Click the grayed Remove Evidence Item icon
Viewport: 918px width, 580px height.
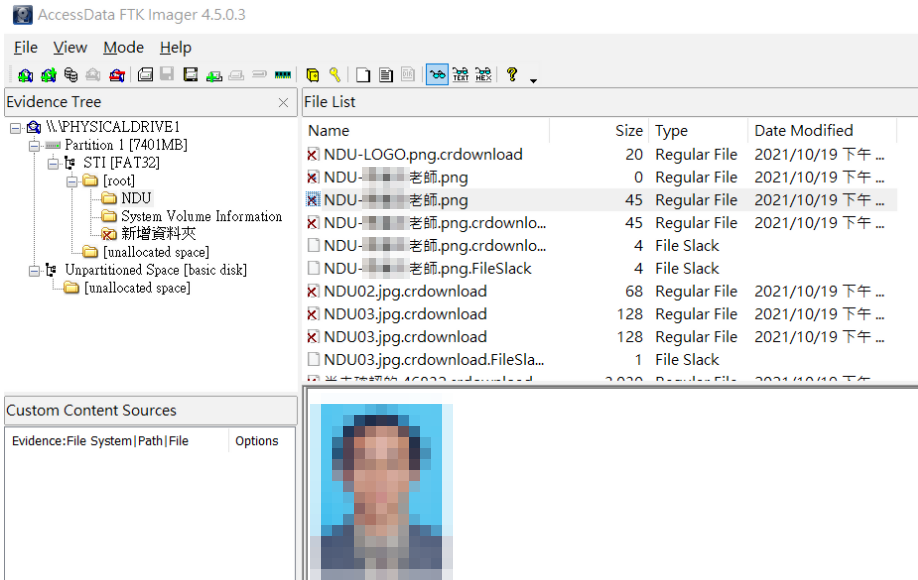point(93,75)
